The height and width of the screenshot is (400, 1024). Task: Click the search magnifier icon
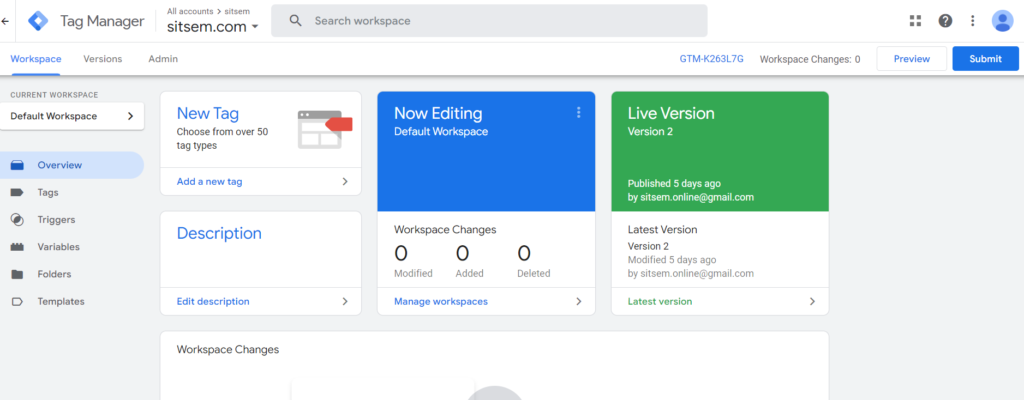click(x=296, y=21)
